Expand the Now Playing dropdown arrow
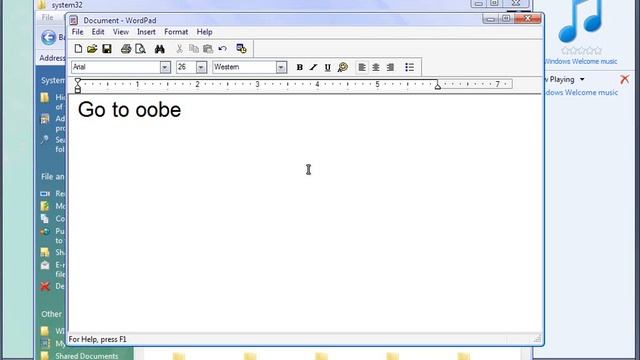This screenshot has width=640, height=360. tap(582, 80)
